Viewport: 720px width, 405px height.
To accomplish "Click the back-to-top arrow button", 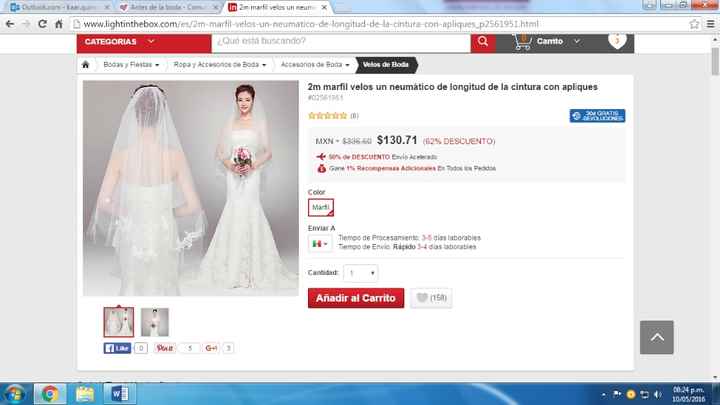I will 657,338.
